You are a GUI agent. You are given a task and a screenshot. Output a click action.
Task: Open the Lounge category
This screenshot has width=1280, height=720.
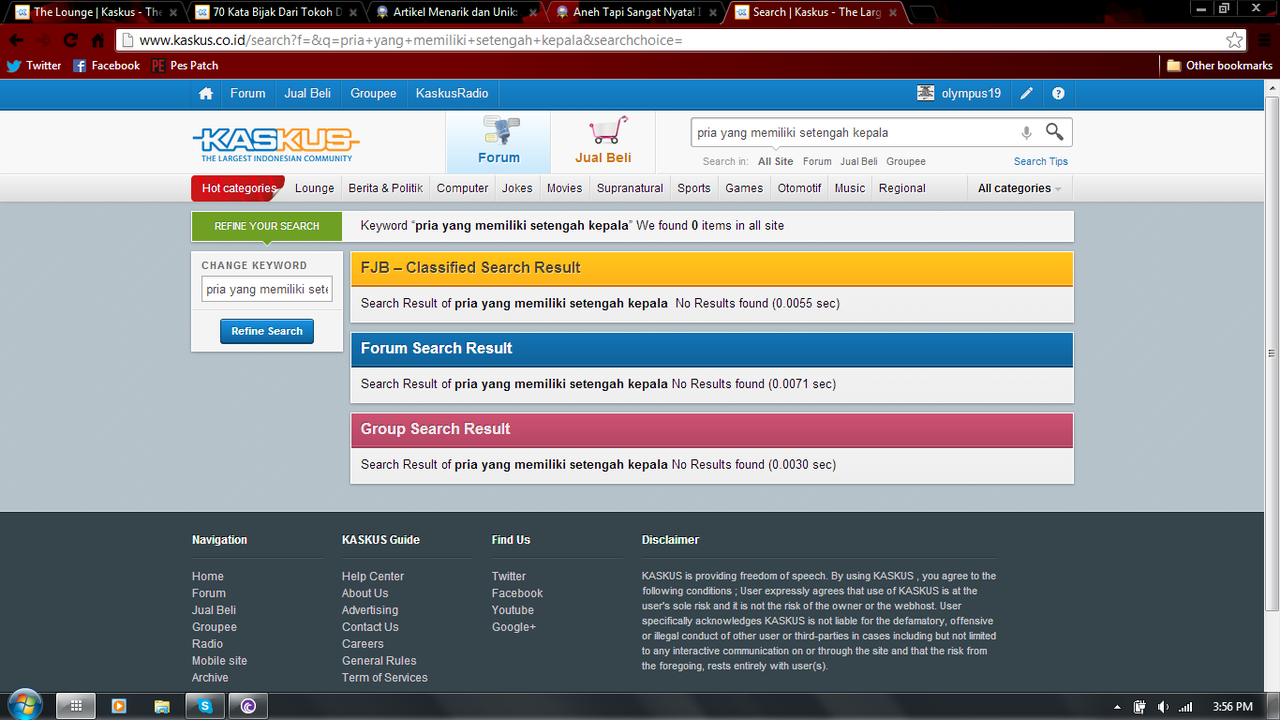click(315, 188)
